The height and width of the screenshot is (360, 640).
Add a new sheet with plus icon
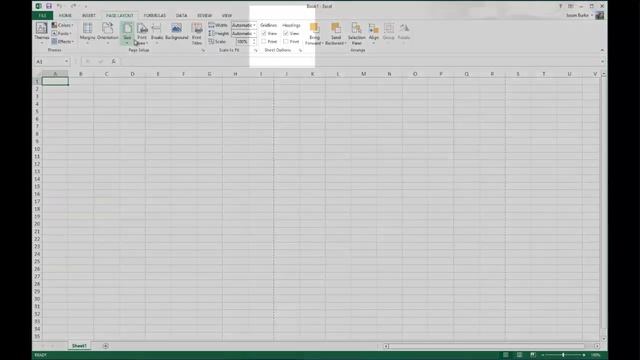[x=105, y=346]
